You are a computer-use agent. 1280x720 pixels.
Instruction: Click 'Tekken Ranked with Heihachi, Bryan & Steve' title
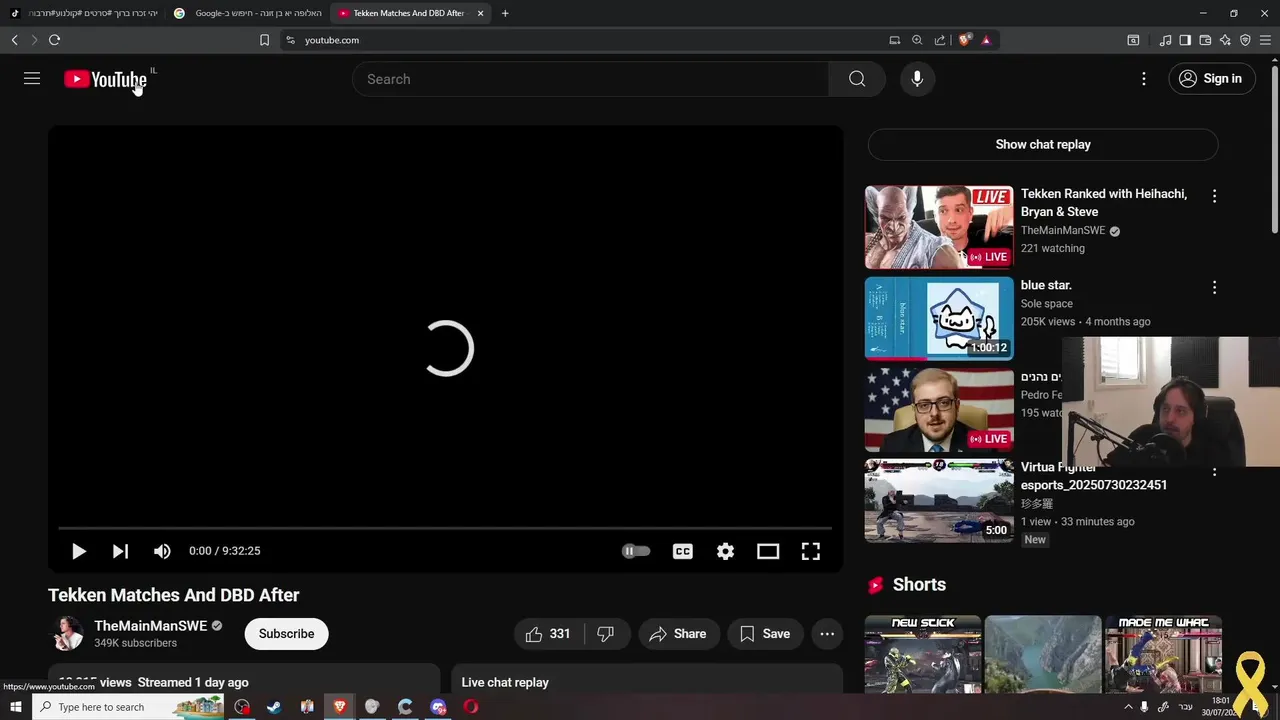[x=1104, y=203]
